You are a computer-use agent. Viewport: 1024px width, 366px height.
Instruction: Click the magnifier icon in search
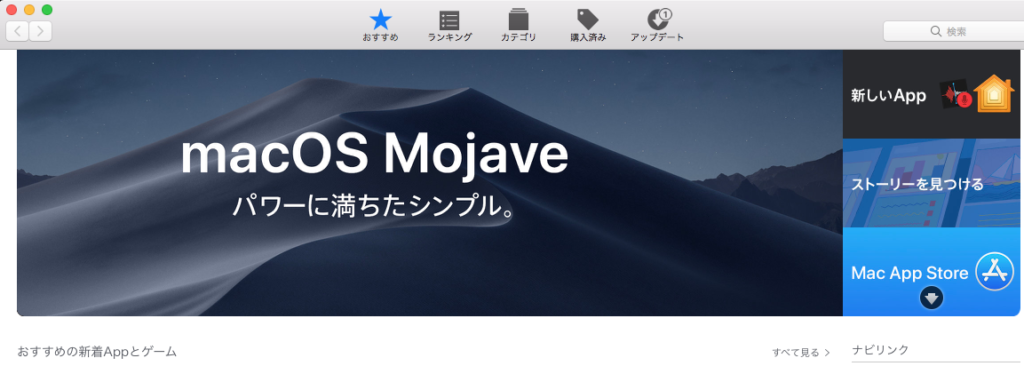[x=936, y=31]
